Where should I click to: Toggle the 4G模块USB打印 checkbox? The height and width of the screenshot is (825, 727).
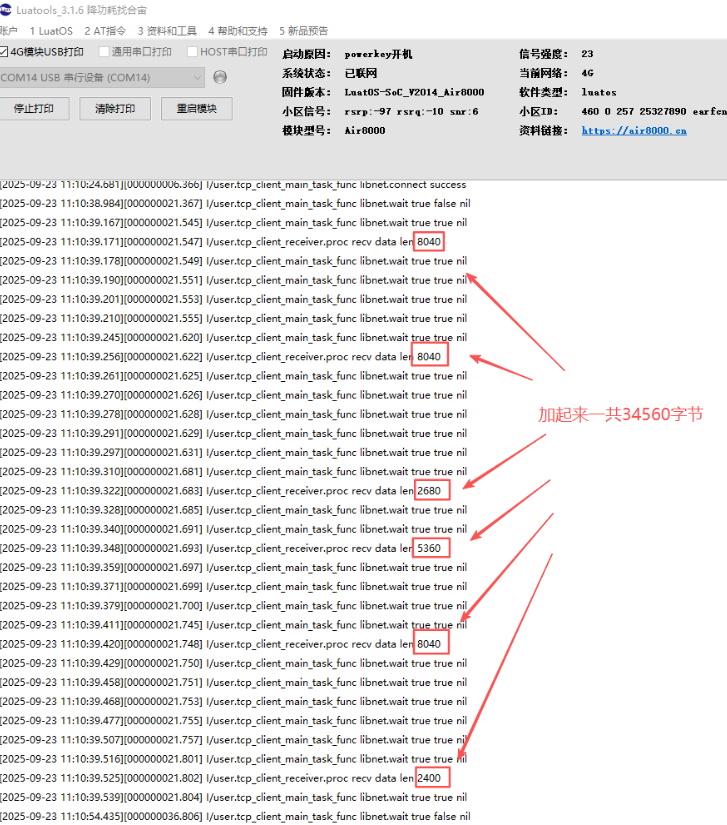tap(4, 52)
